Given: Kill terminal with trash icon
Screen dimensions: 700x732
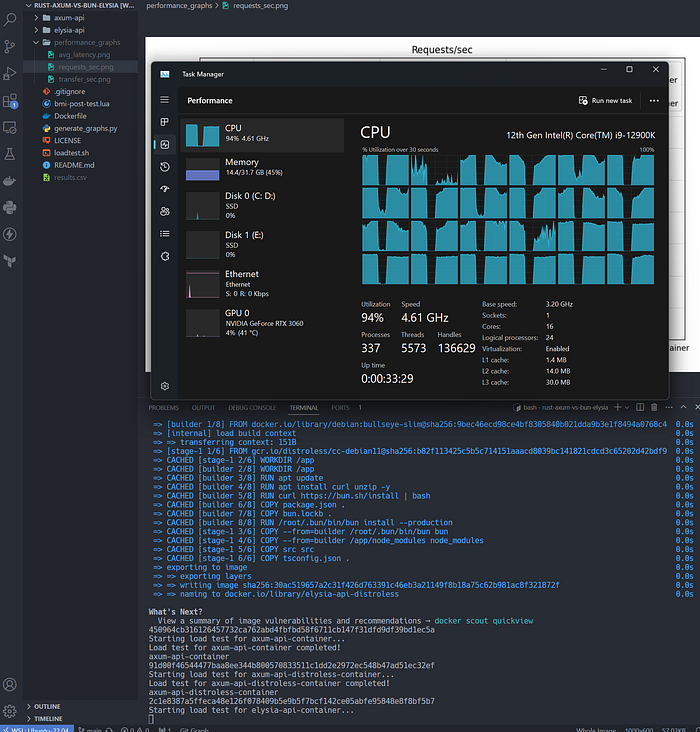Looking at the screenshot, I should coord(654,407).
